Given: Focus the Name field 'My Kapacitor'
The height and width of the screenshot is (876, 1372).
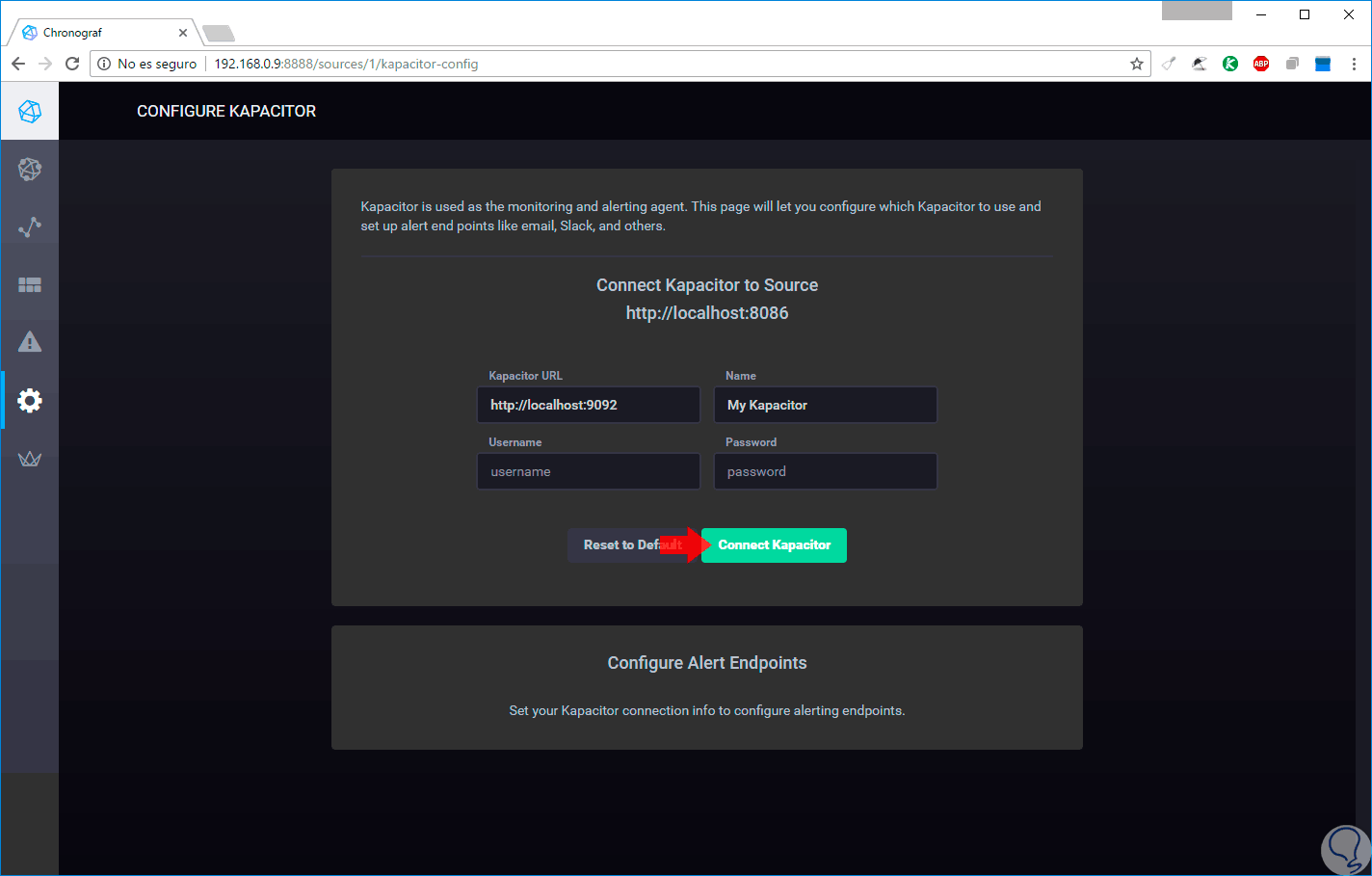Looking at the screenshot, I should point(826,405).
